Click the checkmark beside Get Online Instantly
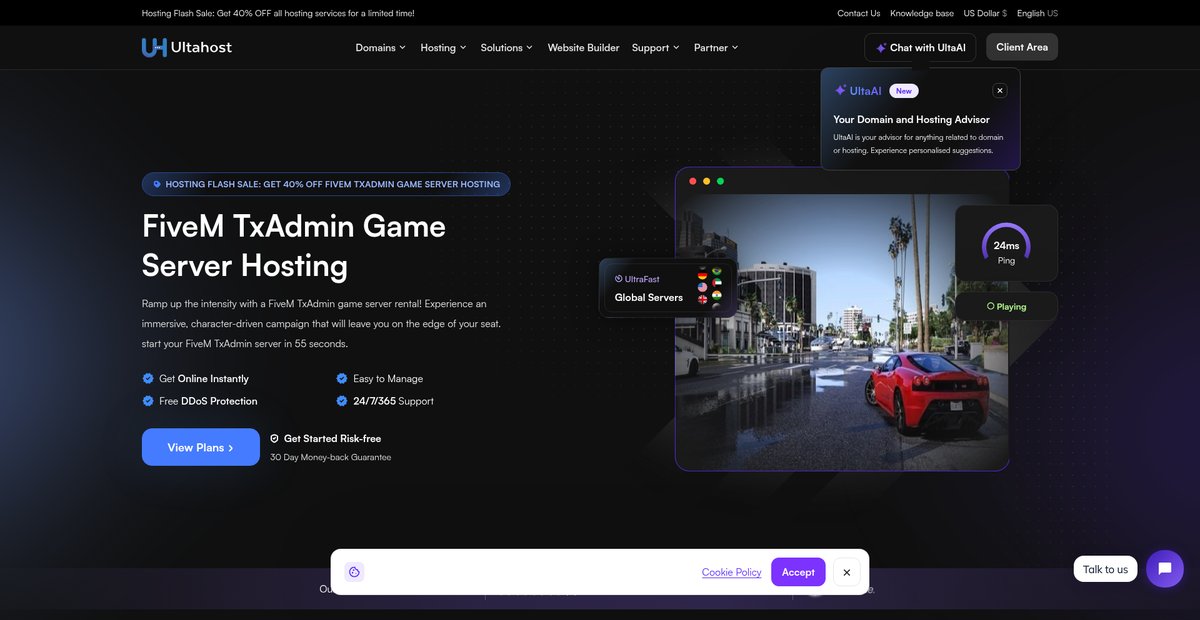Screen dimensions: 1200x620 (148, 378)
